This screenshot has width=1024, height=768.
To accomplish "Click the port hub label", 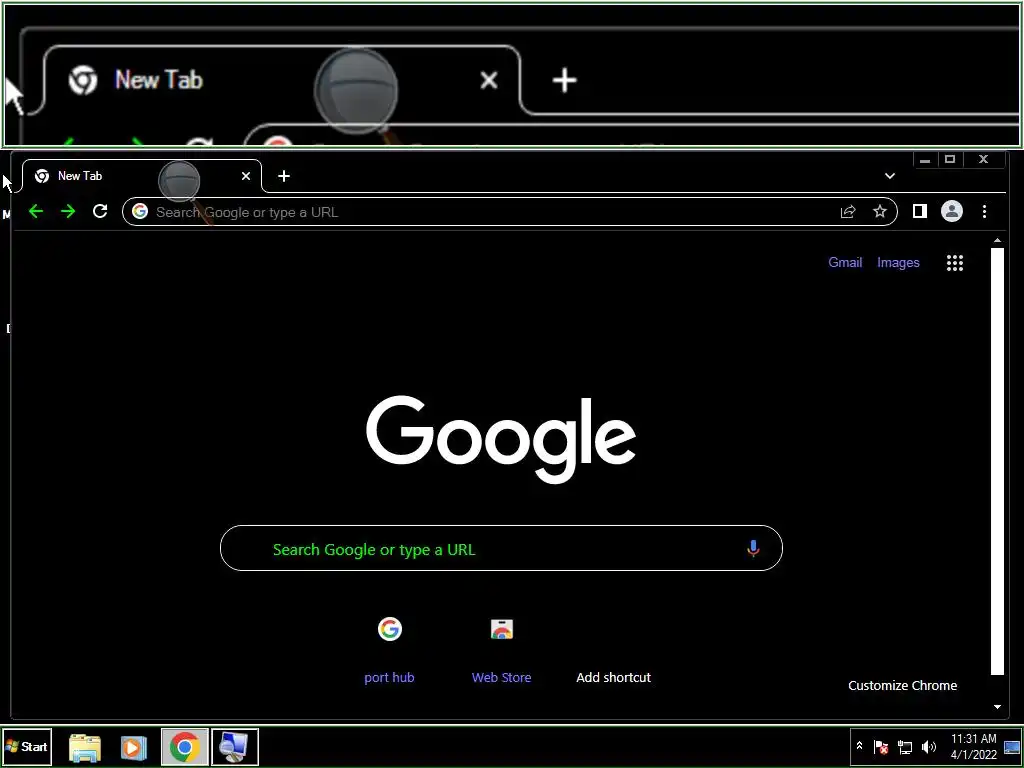I will [x=389, y=677].
